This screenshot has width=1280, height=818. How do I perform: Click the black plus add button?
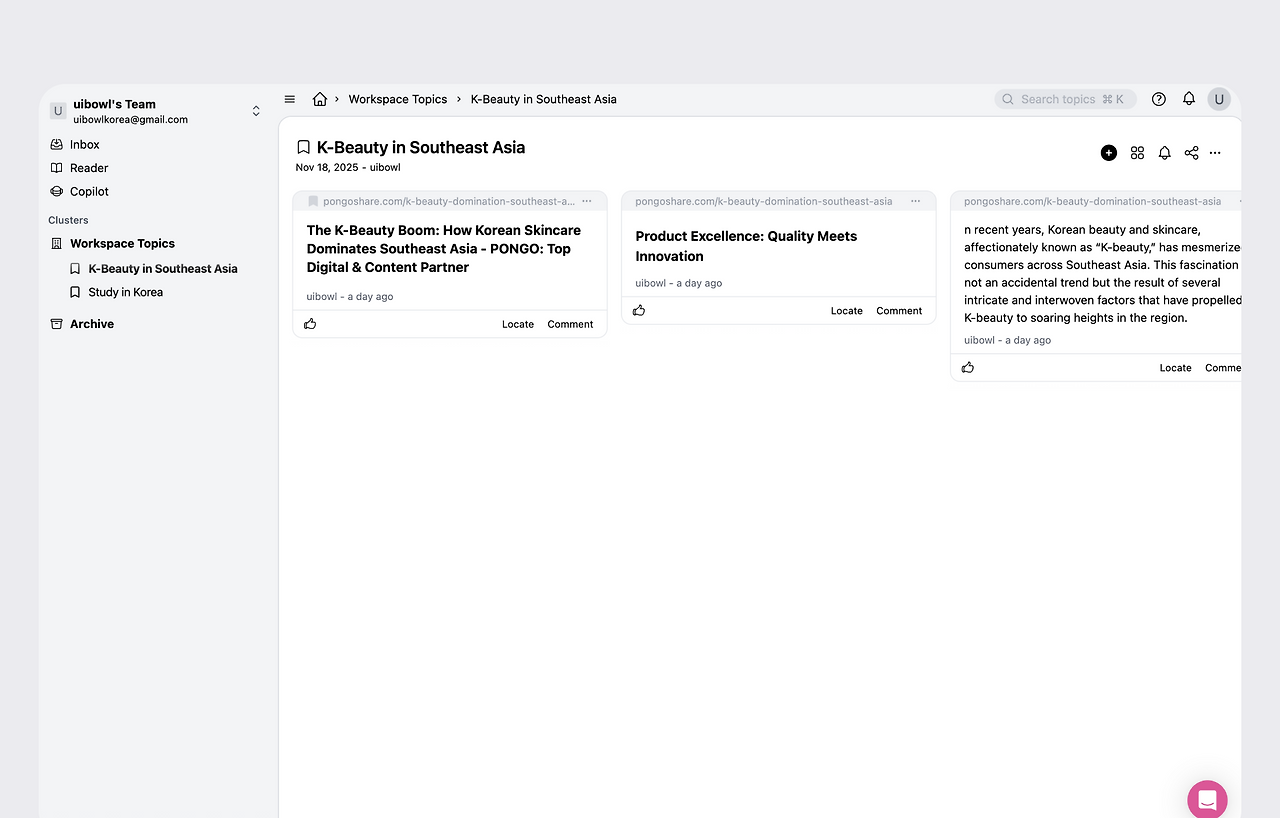(x=1109, y=153)
